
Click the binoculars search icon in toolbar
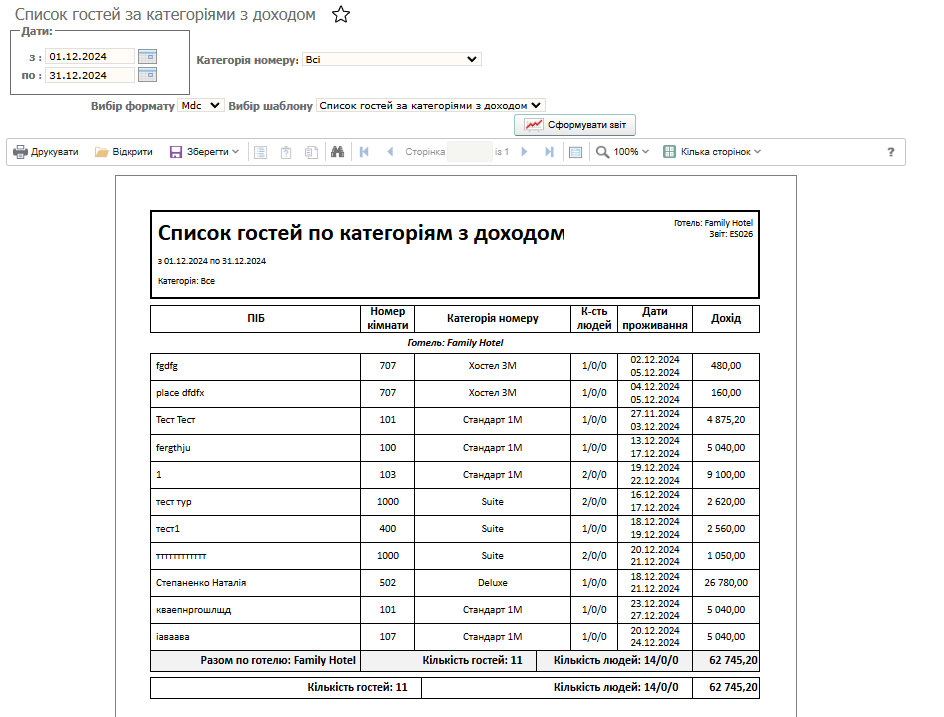click(x=338, y=152)
